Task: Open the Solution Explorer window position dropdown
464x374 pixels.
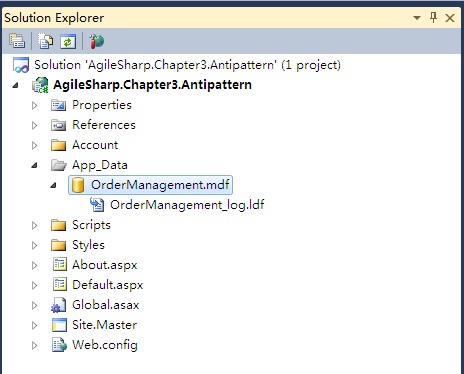Action: 417,18
